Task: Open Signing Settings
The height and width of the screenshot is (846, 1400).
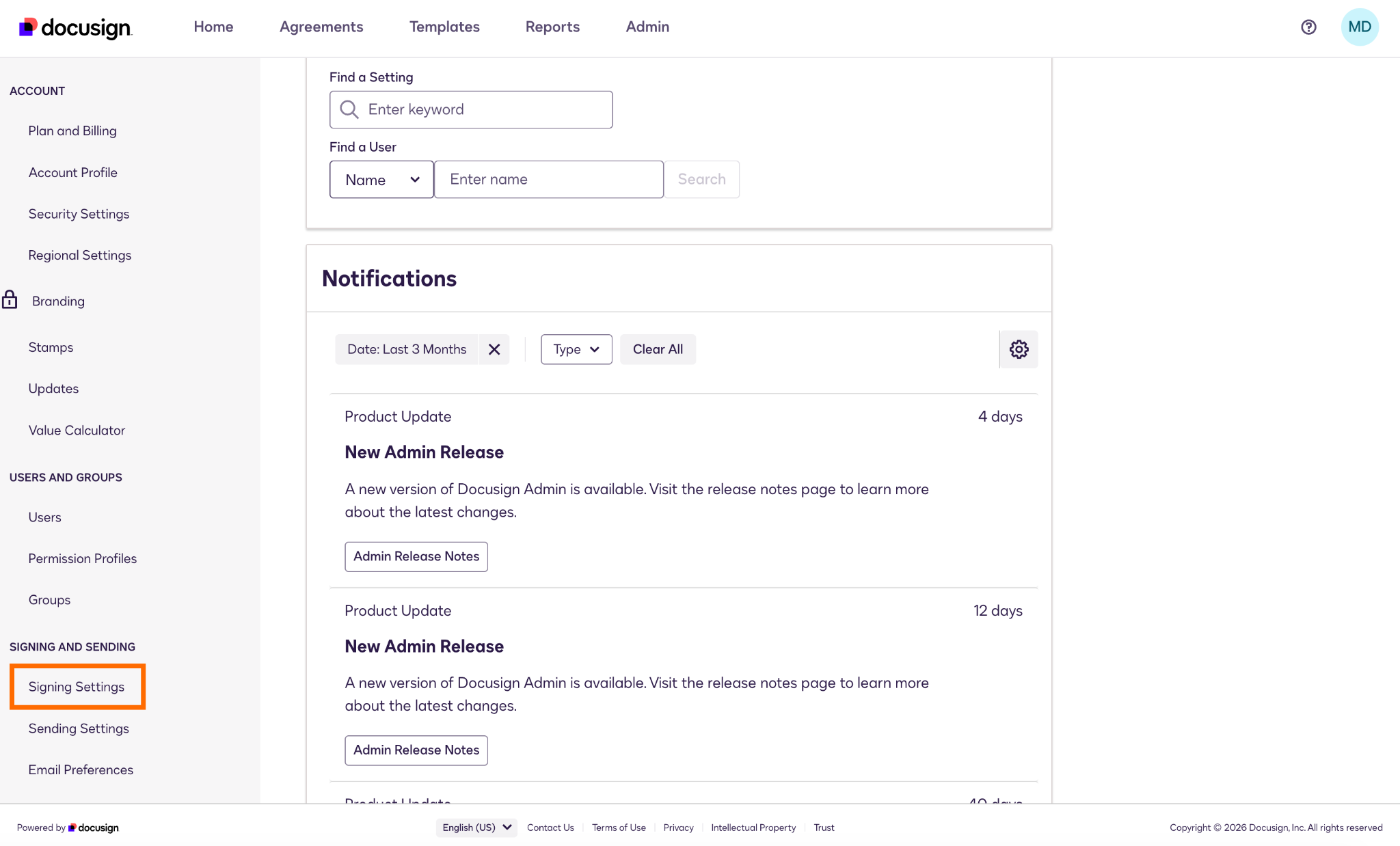Action: tap(77, 687)
